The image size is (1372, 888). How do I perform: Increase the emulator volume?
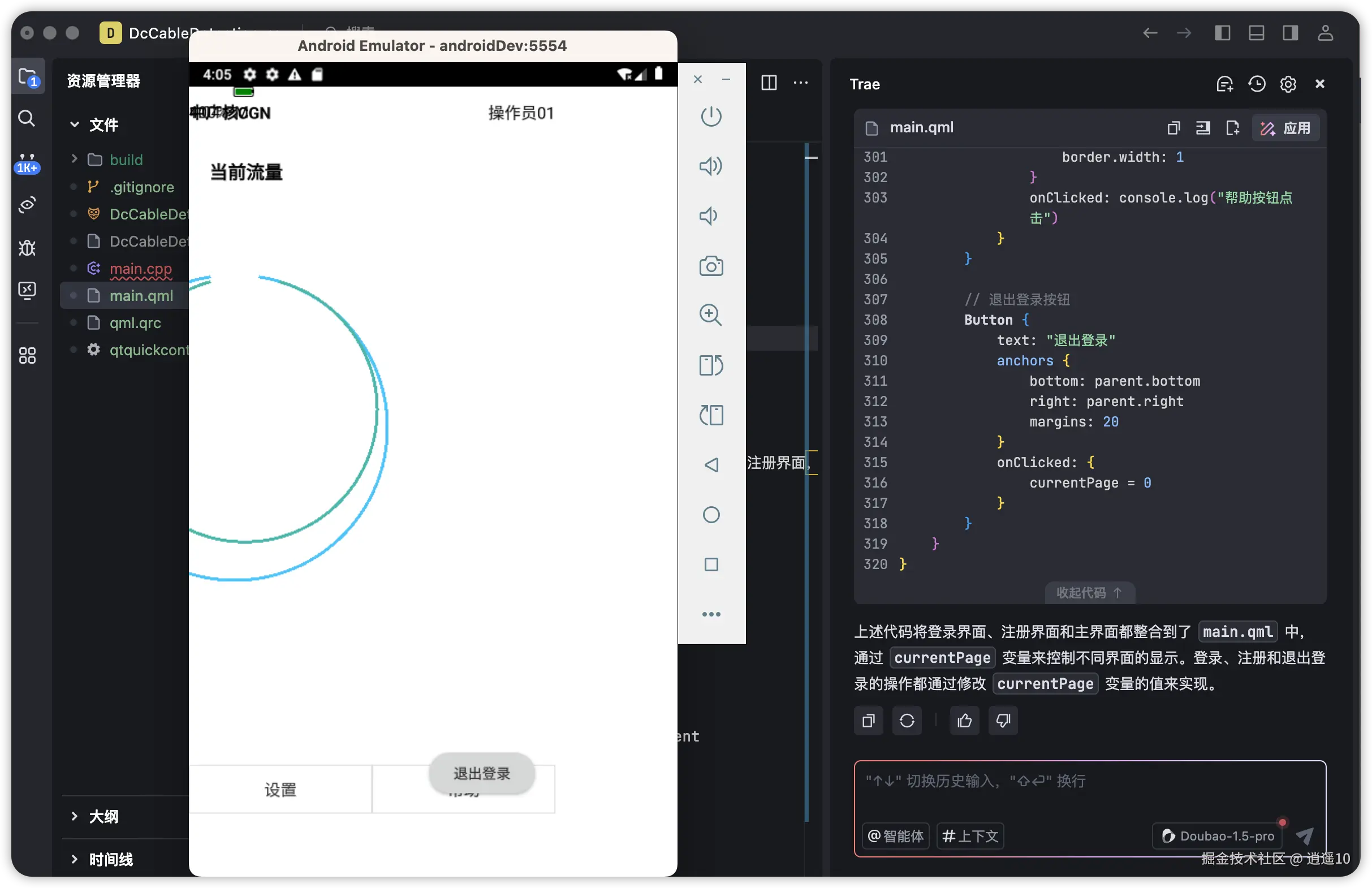pos(711,166)
